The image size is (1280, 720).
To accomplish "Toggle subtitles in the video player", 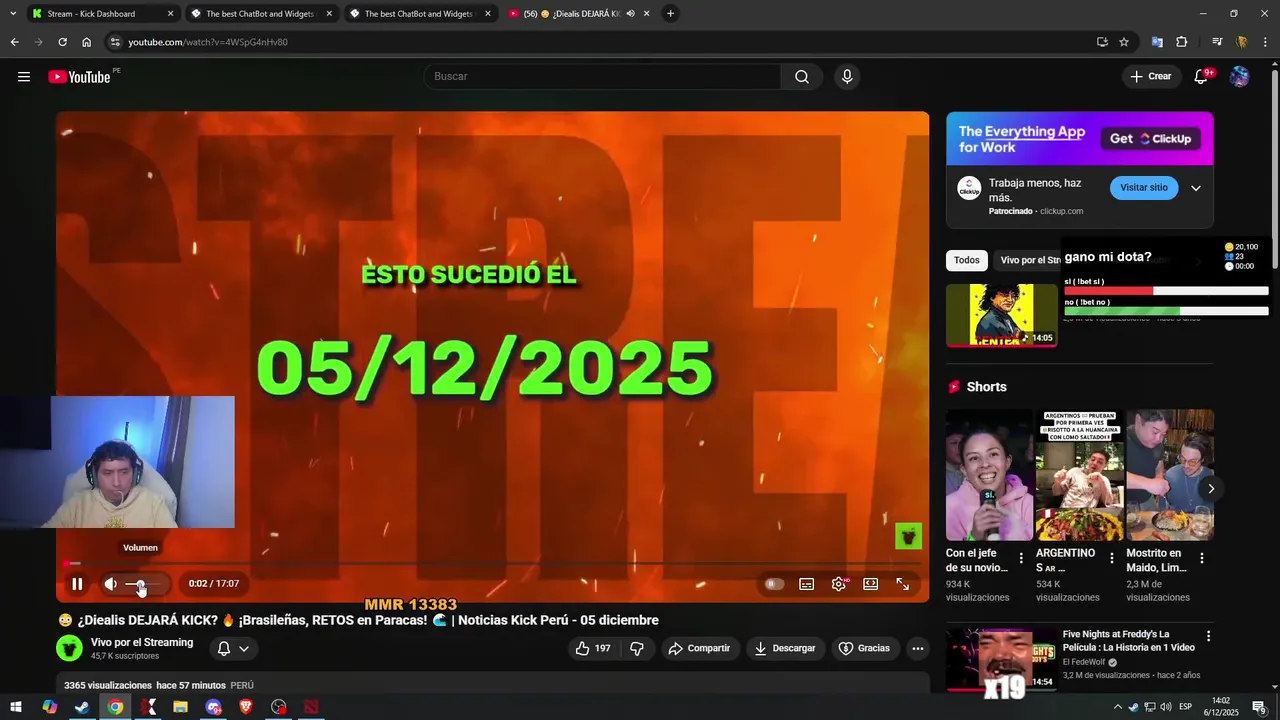I will pos(807,584).
